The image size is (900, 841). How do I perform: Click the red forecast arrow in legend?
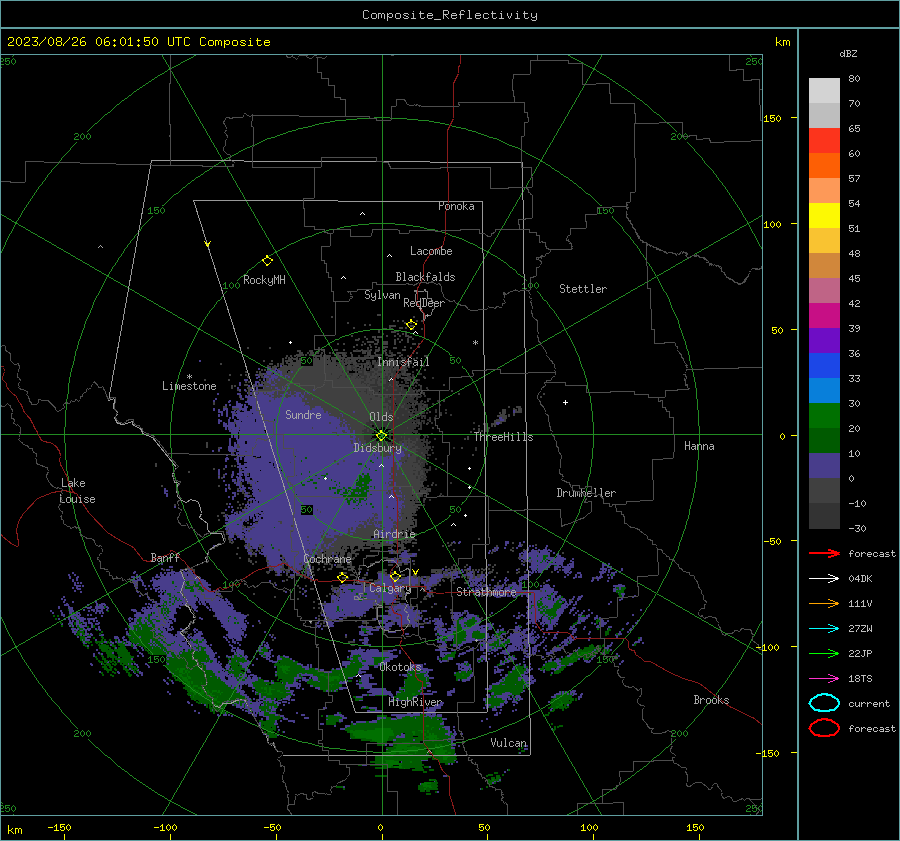(x=824, y=553)
